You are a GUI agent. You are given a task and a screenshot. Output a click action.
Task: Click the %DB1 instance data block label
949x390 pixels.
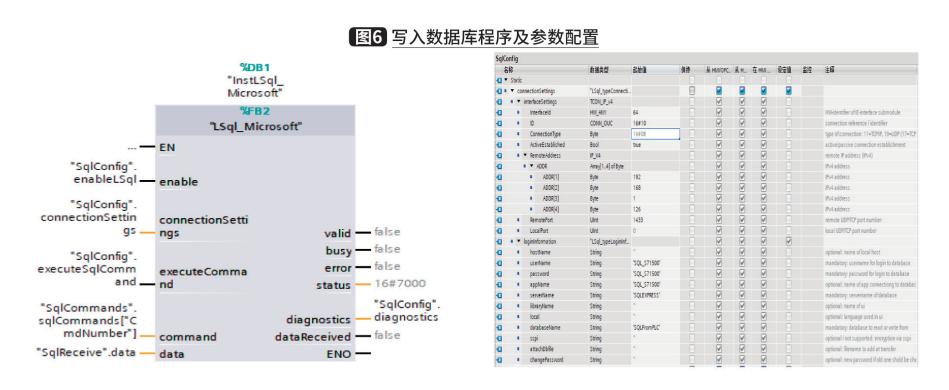(x=255, y=67)
